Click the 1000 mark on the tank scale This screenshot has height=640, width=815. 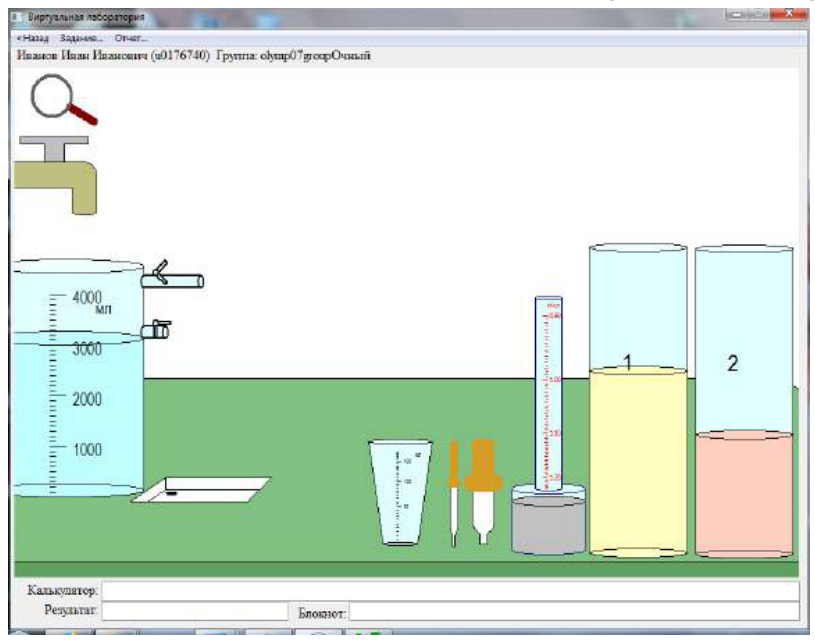87,450
